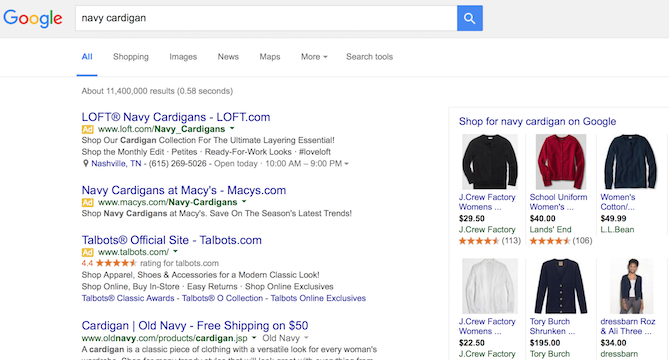Click white J.Crew Factory cardigan image
Screen dimensions: 669x360
(490, 286)
